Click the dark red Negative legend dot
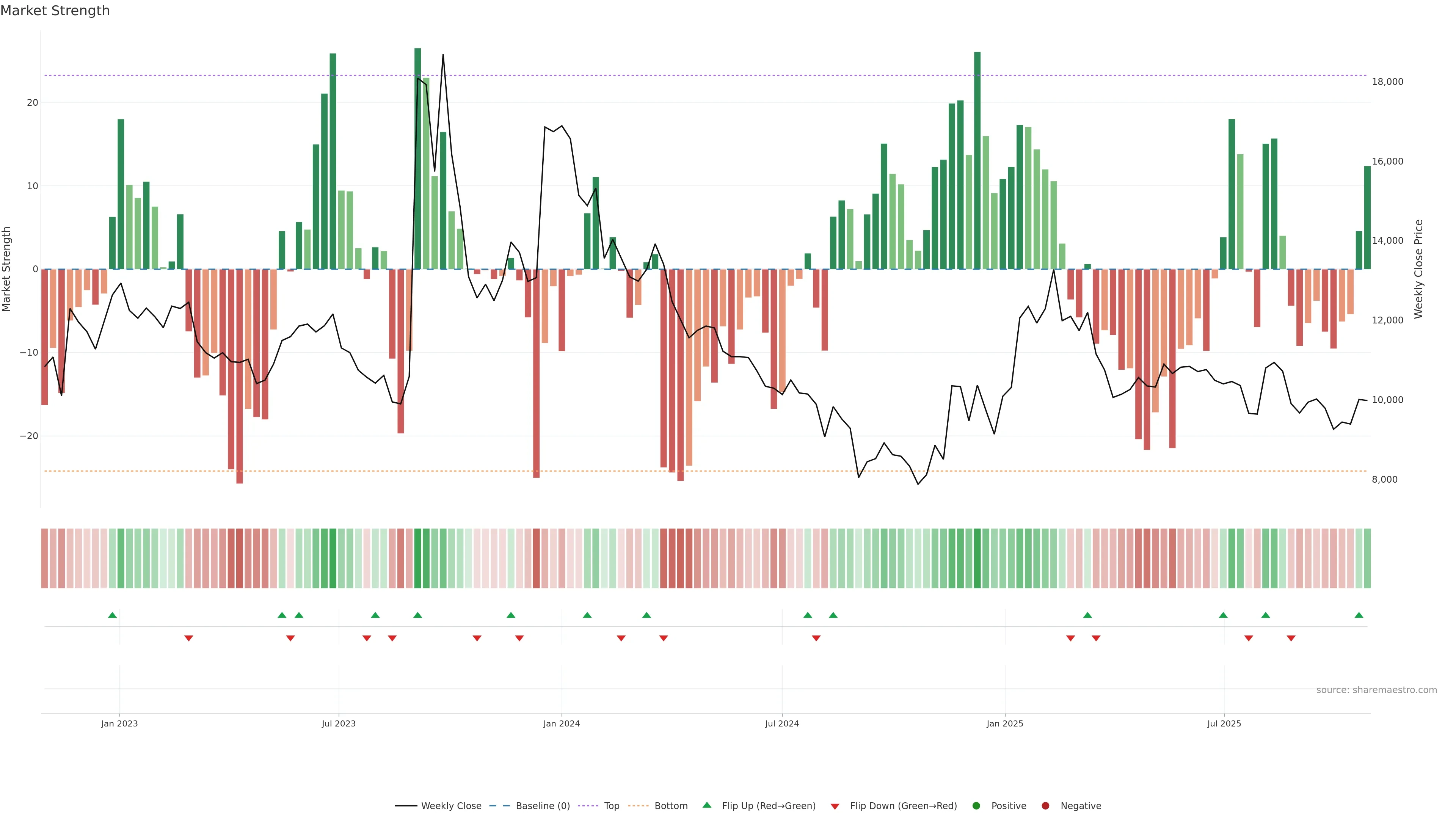The image size is (1456, 819). tap(1045, 805)
